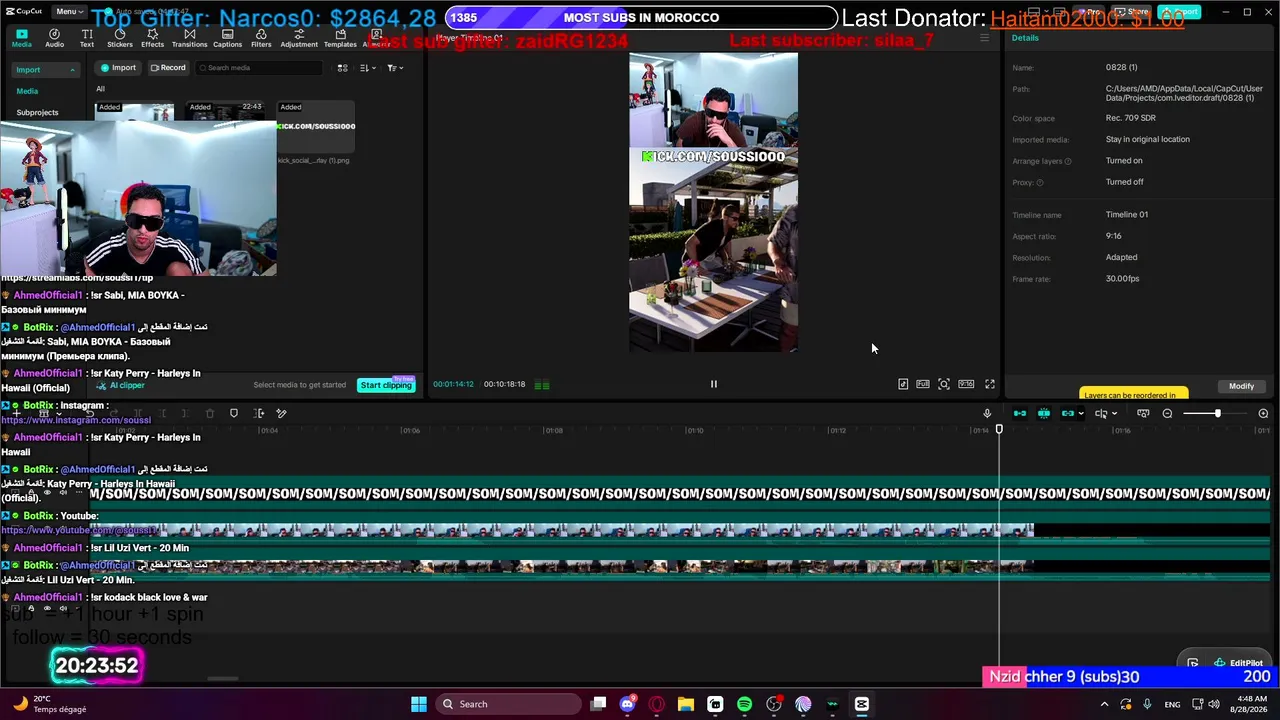The image size is (1280, 720).
Task: Expand the linkage options arrow
Action: 1081,414
